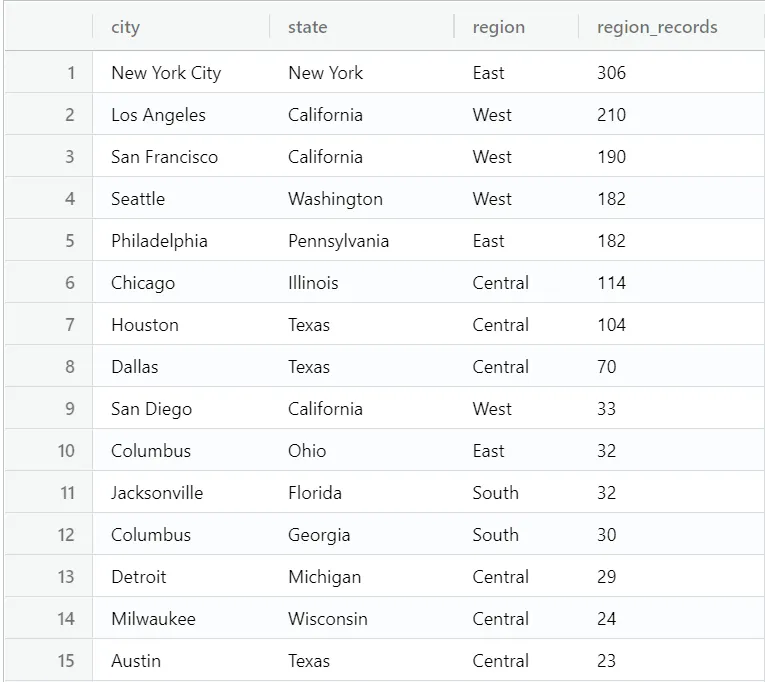This screenshot has height=682, width=765.
Task: Click the Ohio state cell
Action: coord(307,451)
